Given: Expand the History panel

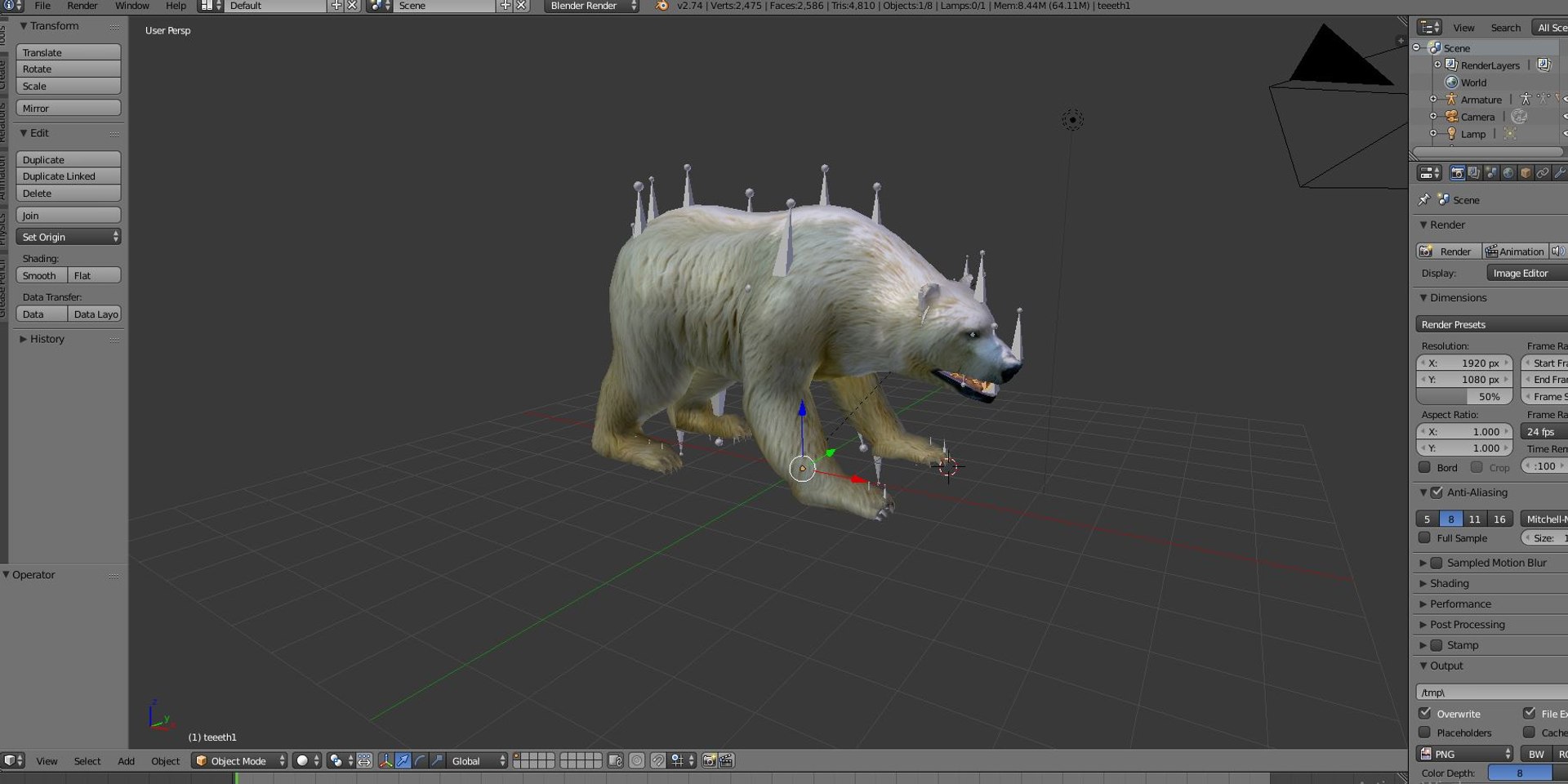Looking at the screenshot, I should pyautogui.click(x=47, y=339).
